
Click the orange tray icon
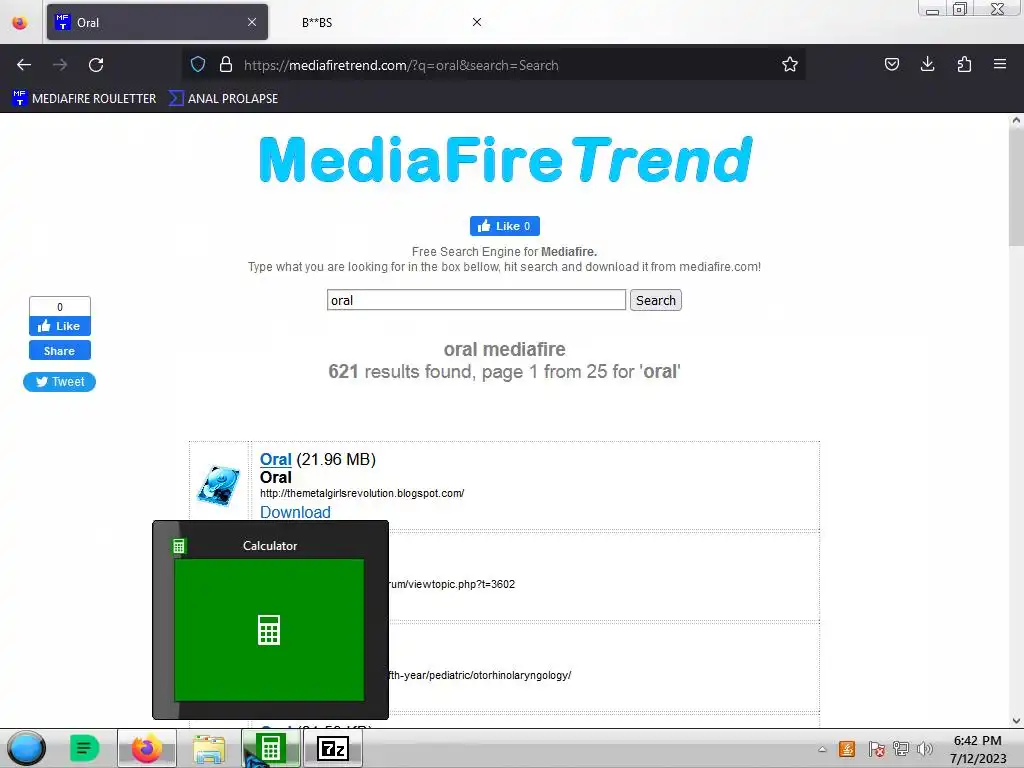point(847,749)
